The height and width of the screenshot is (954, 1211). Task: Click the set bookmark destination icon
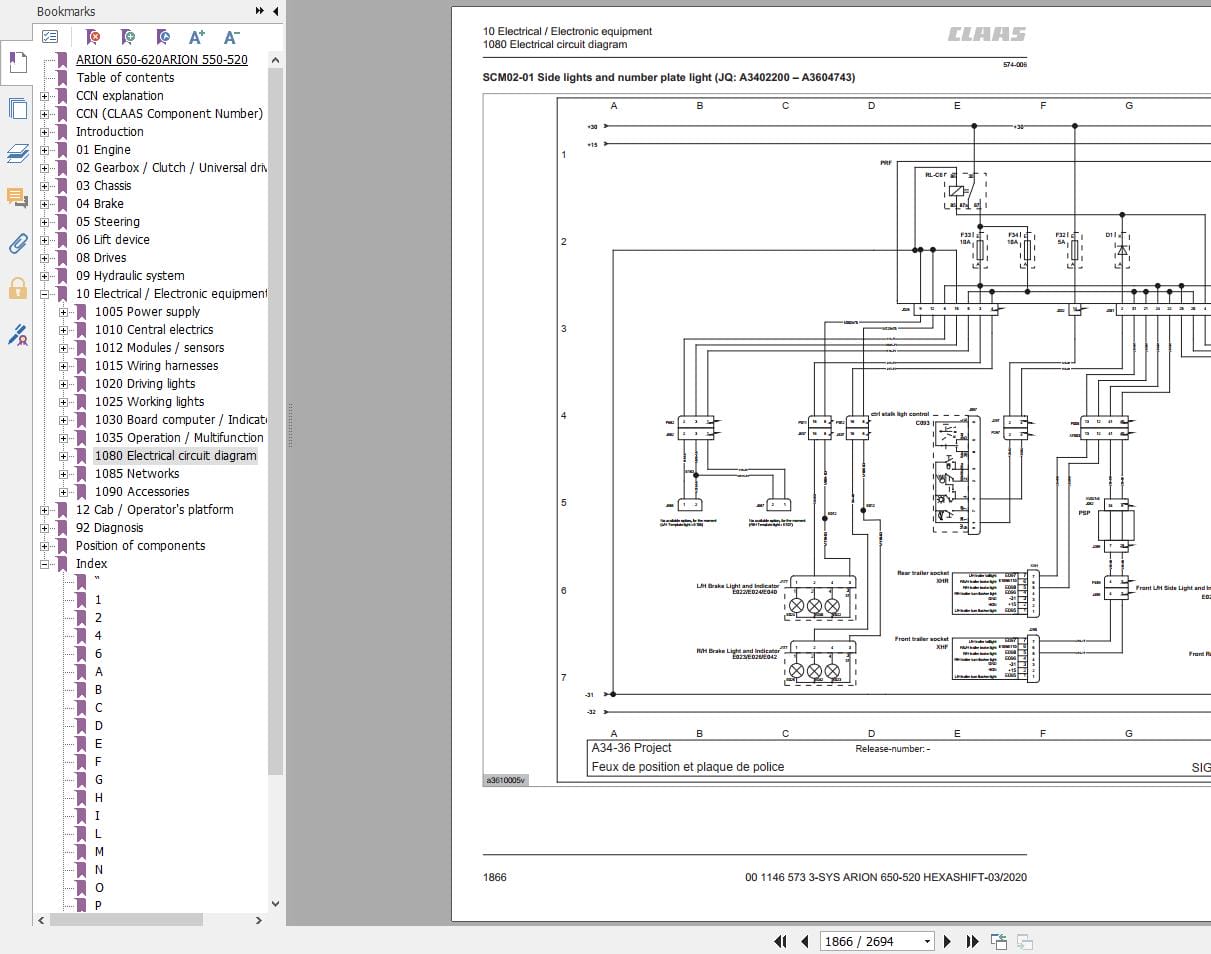click(163, 37)
